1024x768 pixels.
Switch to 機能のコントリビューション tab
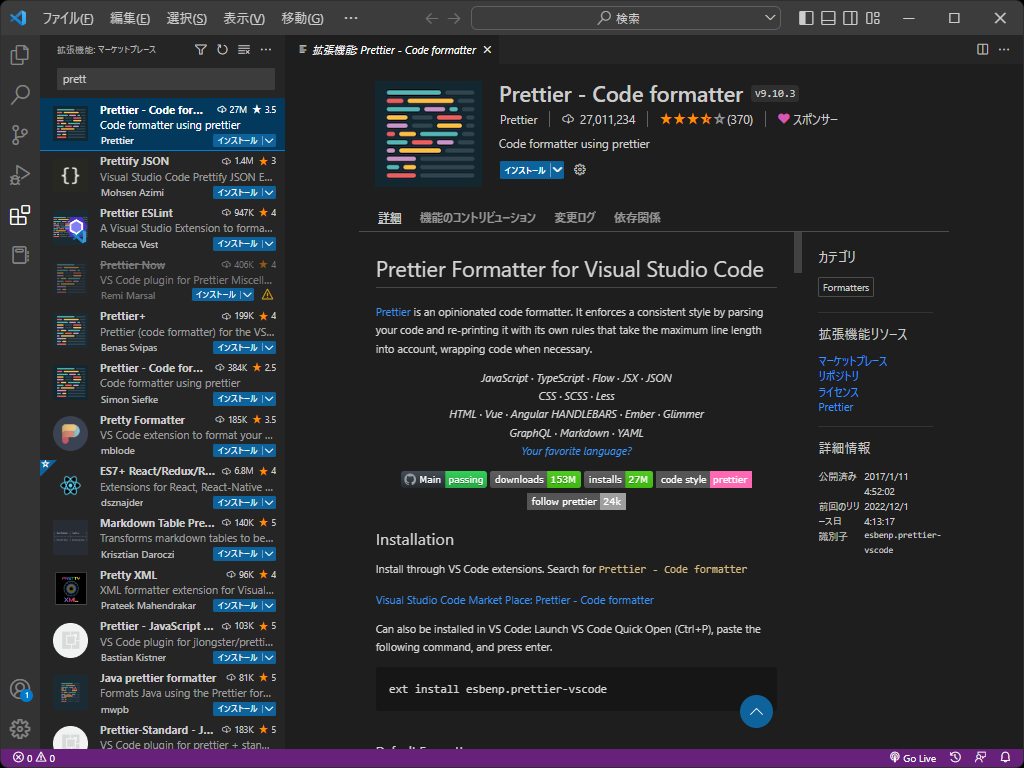(x=477, y=217)
